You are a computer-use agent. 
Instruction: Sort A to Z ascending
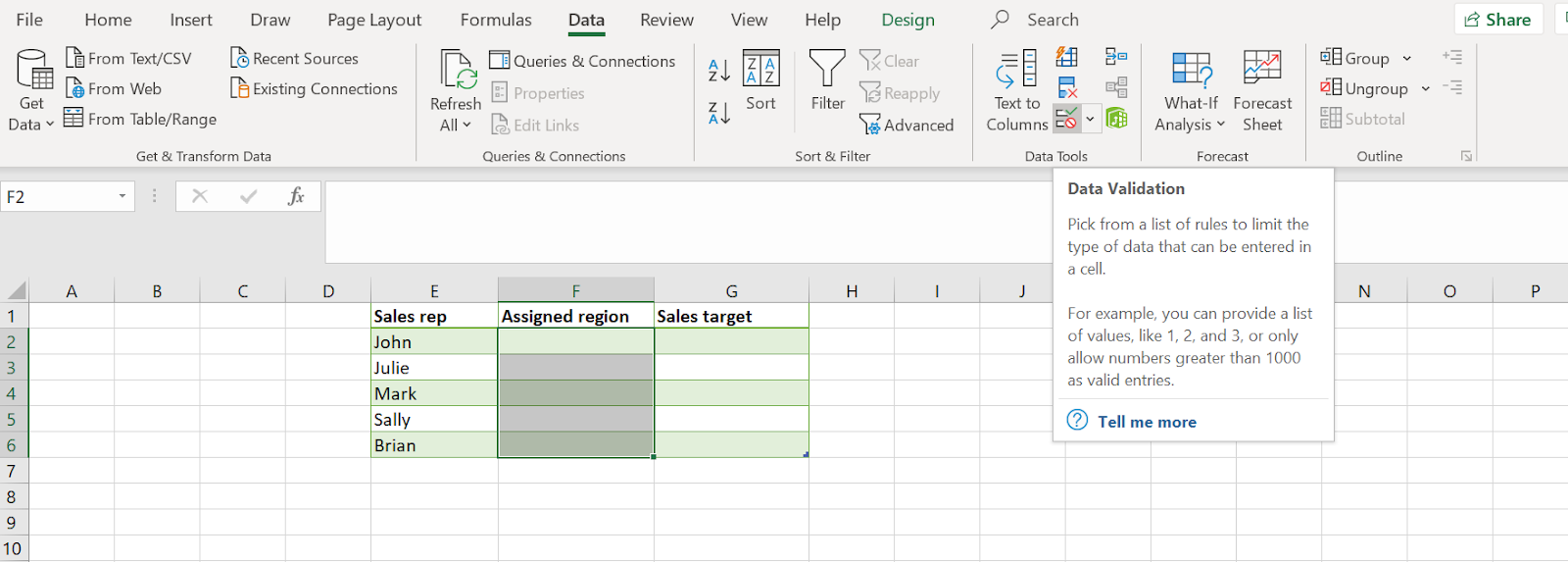coord(719,70)
